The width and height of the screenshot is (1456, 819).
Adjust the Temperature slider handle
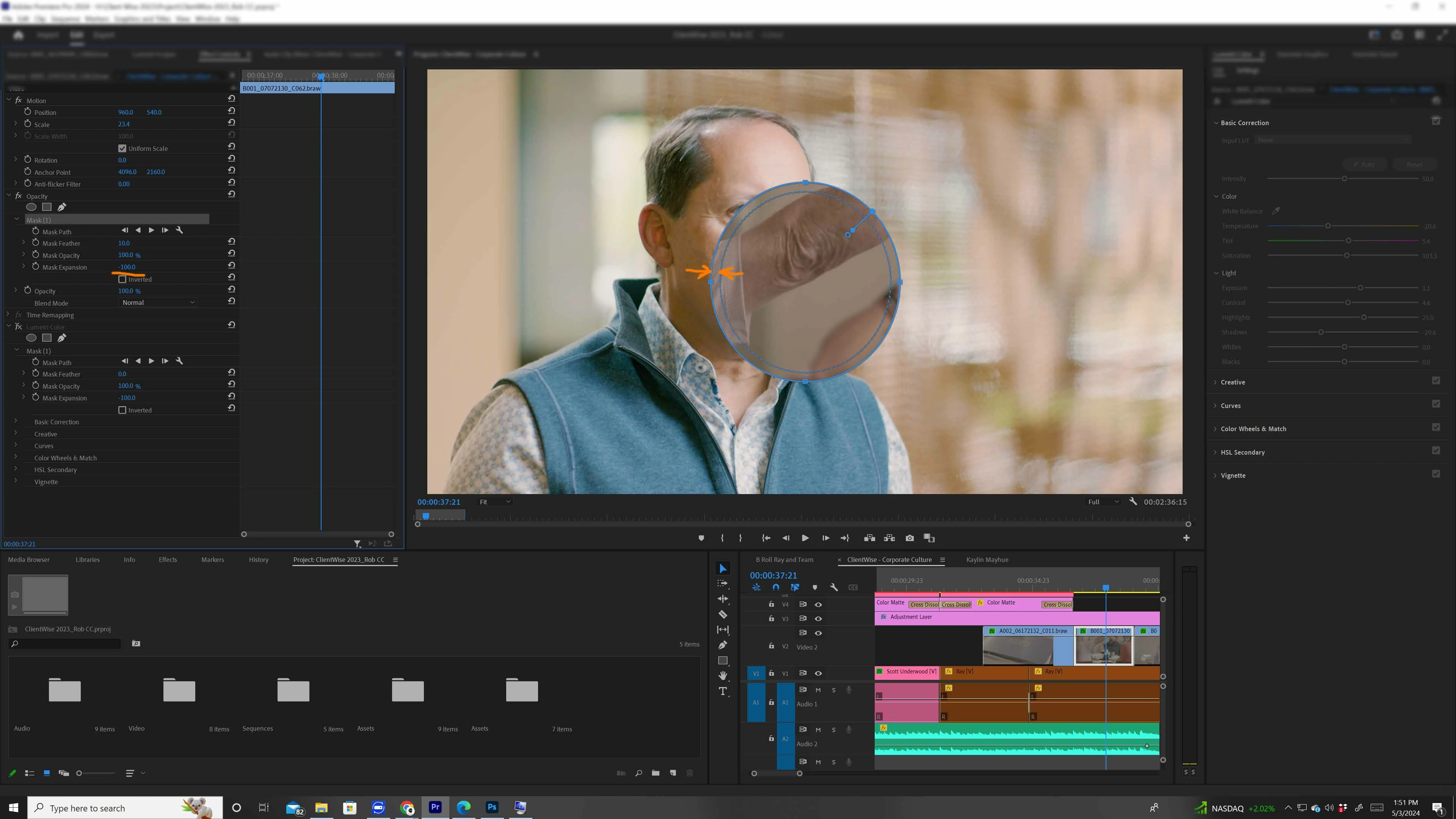1328,226
